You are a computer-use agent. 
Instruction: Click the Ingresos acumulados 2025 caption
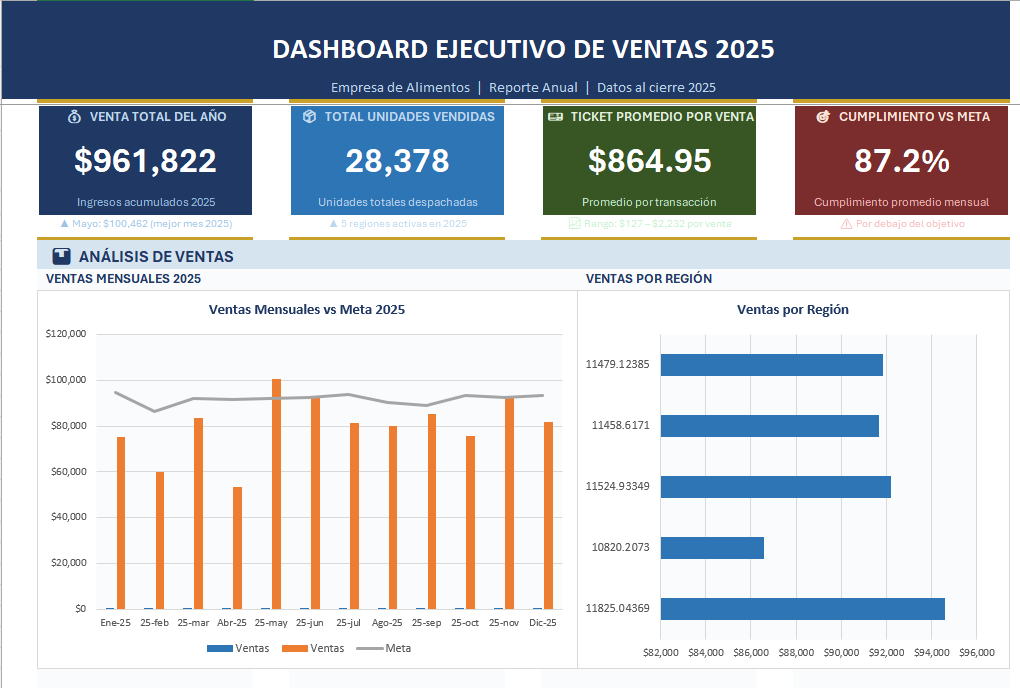point(146,202)
